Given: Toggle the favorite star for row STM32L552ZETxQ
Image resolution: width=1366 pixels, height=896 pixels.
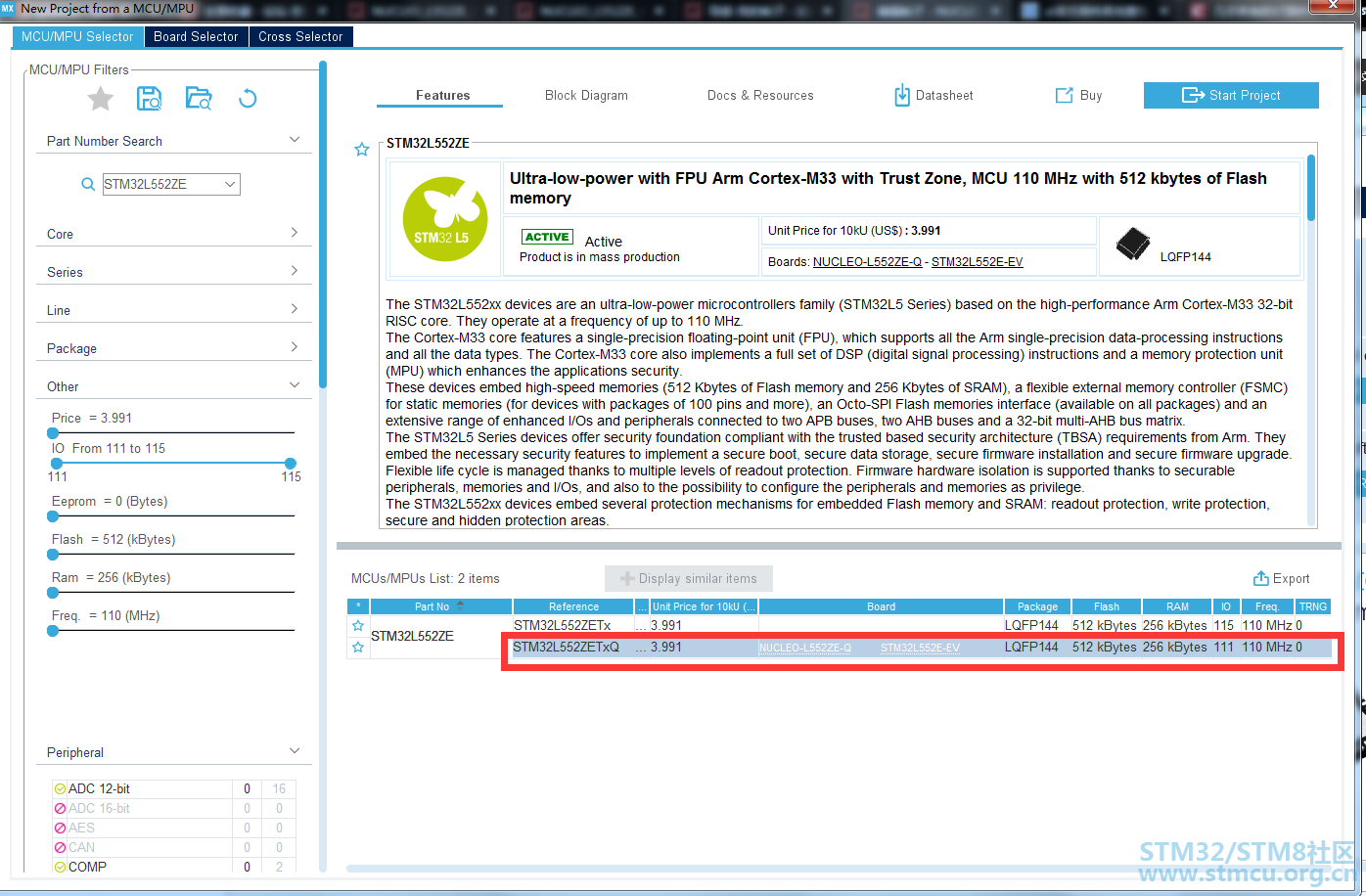Looking at the screenshot, I should (358, 648).
